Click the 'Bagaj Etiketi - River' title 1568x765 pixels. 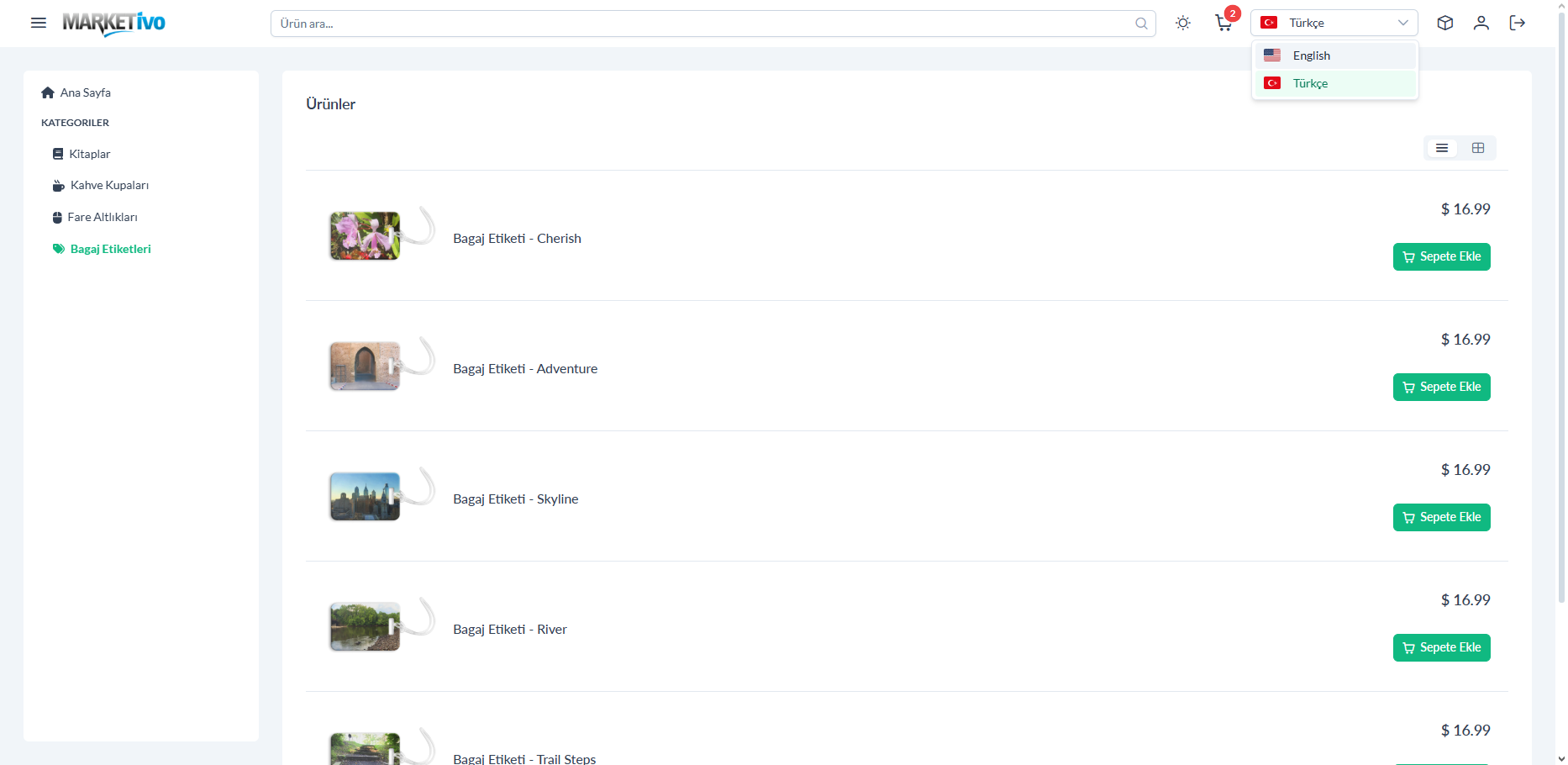pos(510,630)
